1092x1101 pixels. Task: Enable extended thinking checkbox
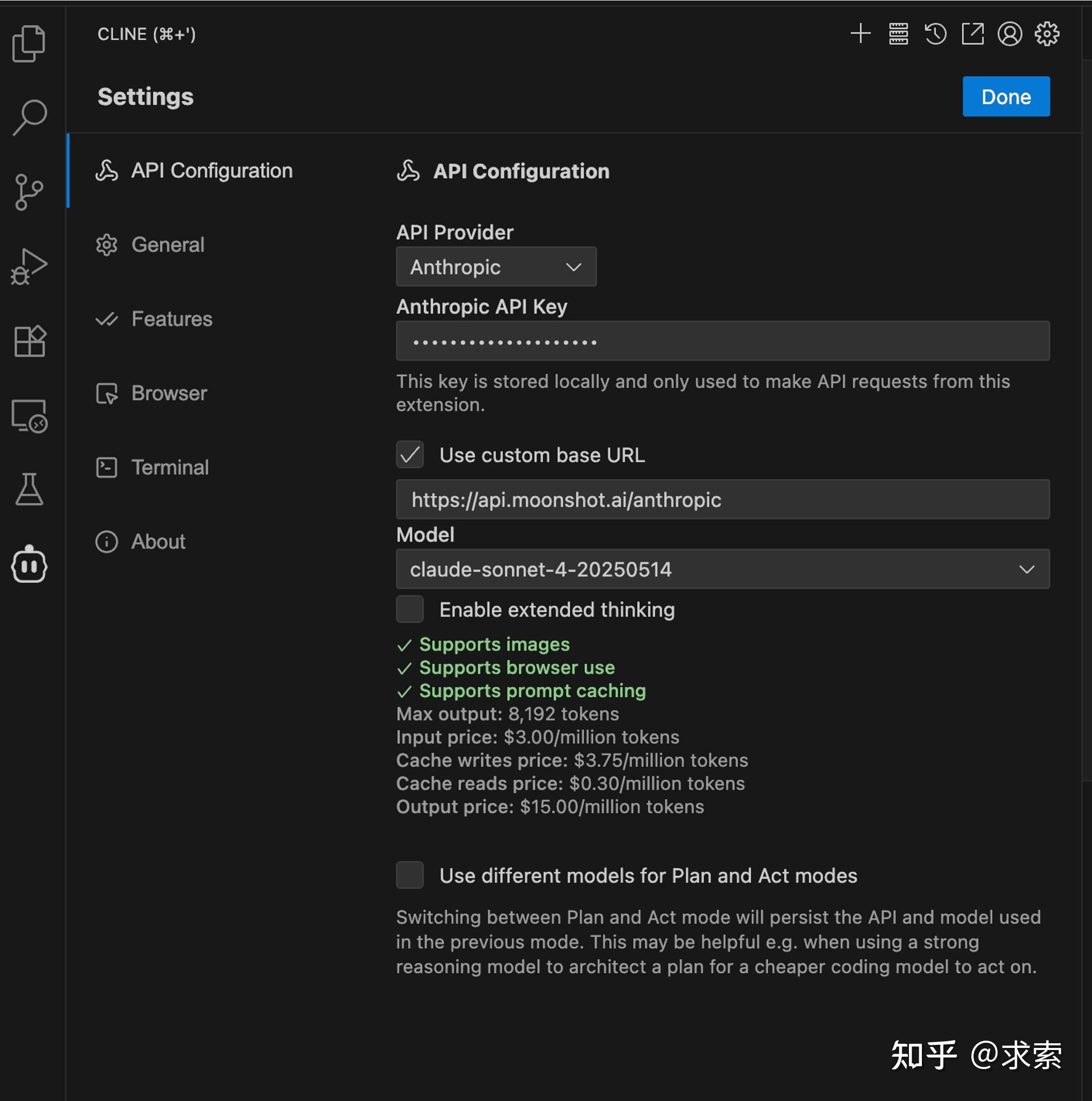(x=410, y=609)
